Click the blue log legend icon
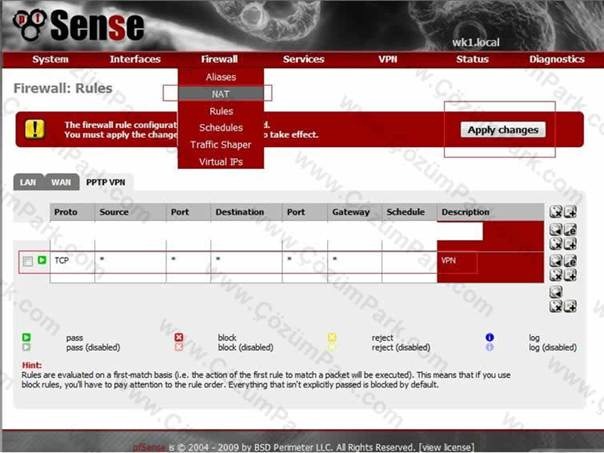The width and height of the screenshot is (604, 453). coord(490,337)
